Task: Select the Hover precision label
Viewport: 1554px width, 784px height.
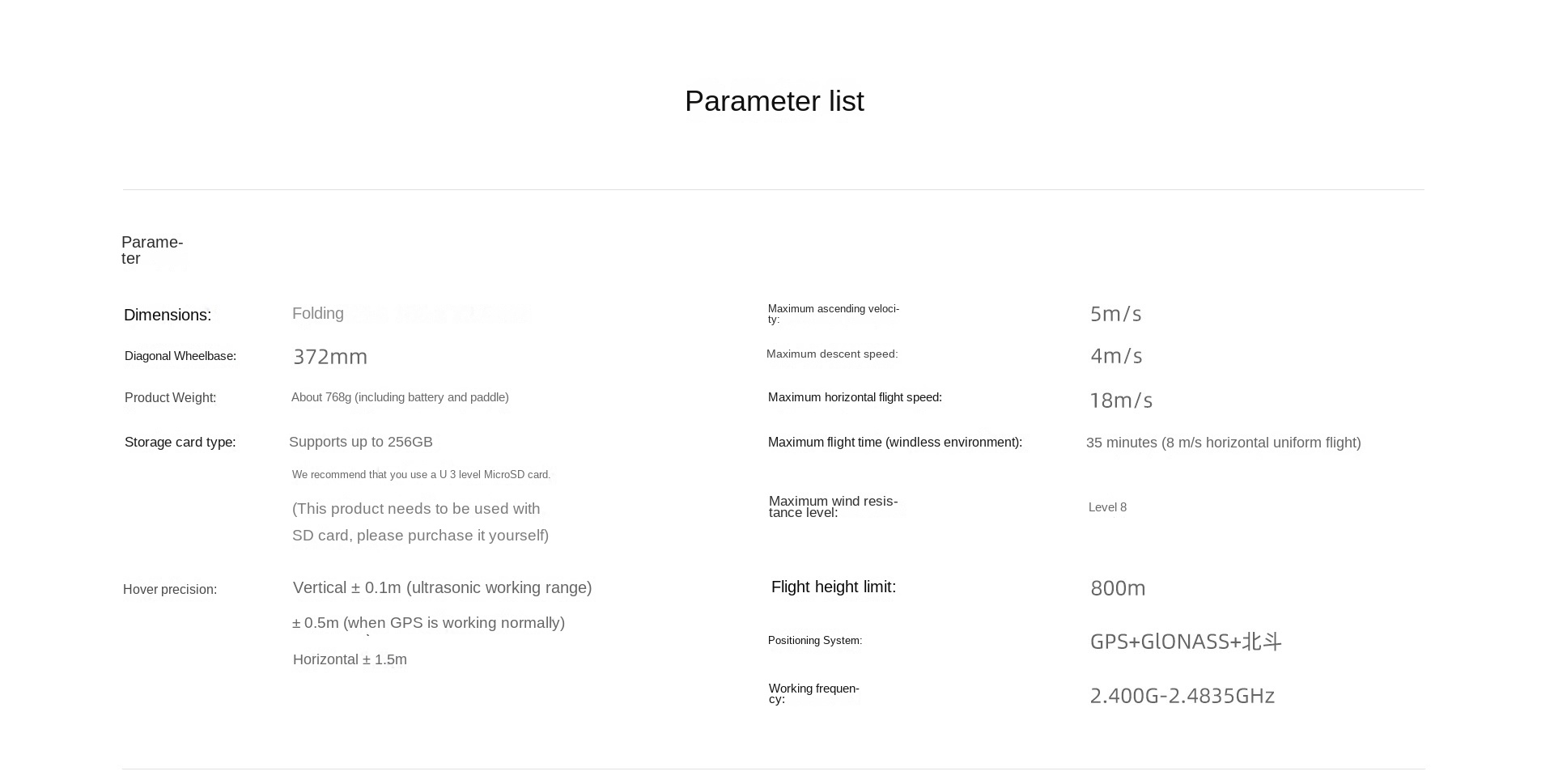Action: point(170,589)
